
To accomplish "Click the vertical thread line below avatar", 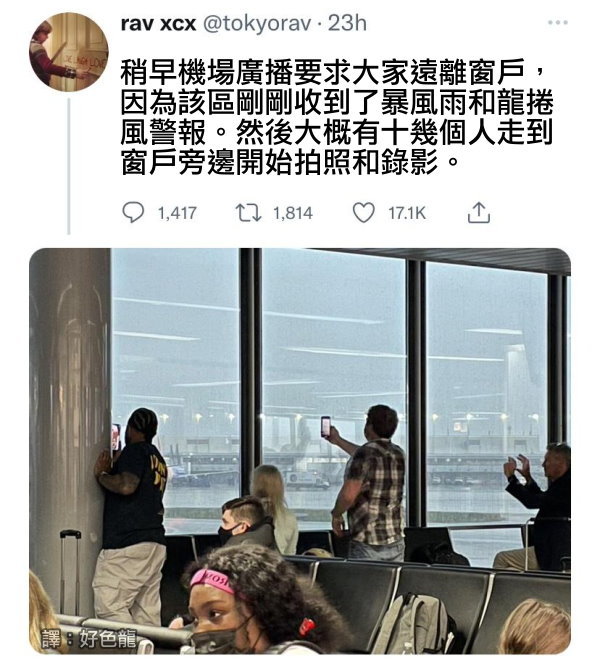I will (69, 166).
